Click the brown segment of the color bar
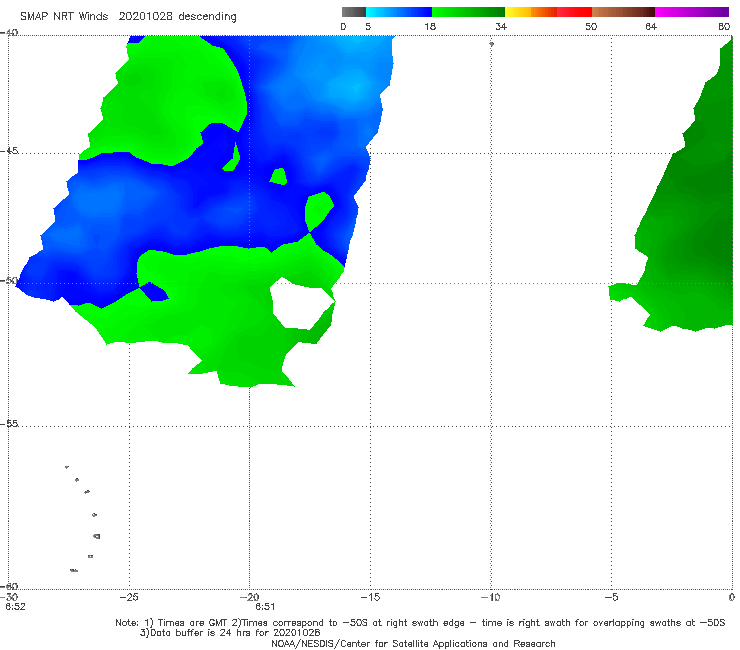The height and width of the screenshot is (650, 740). tap(623, 12)
